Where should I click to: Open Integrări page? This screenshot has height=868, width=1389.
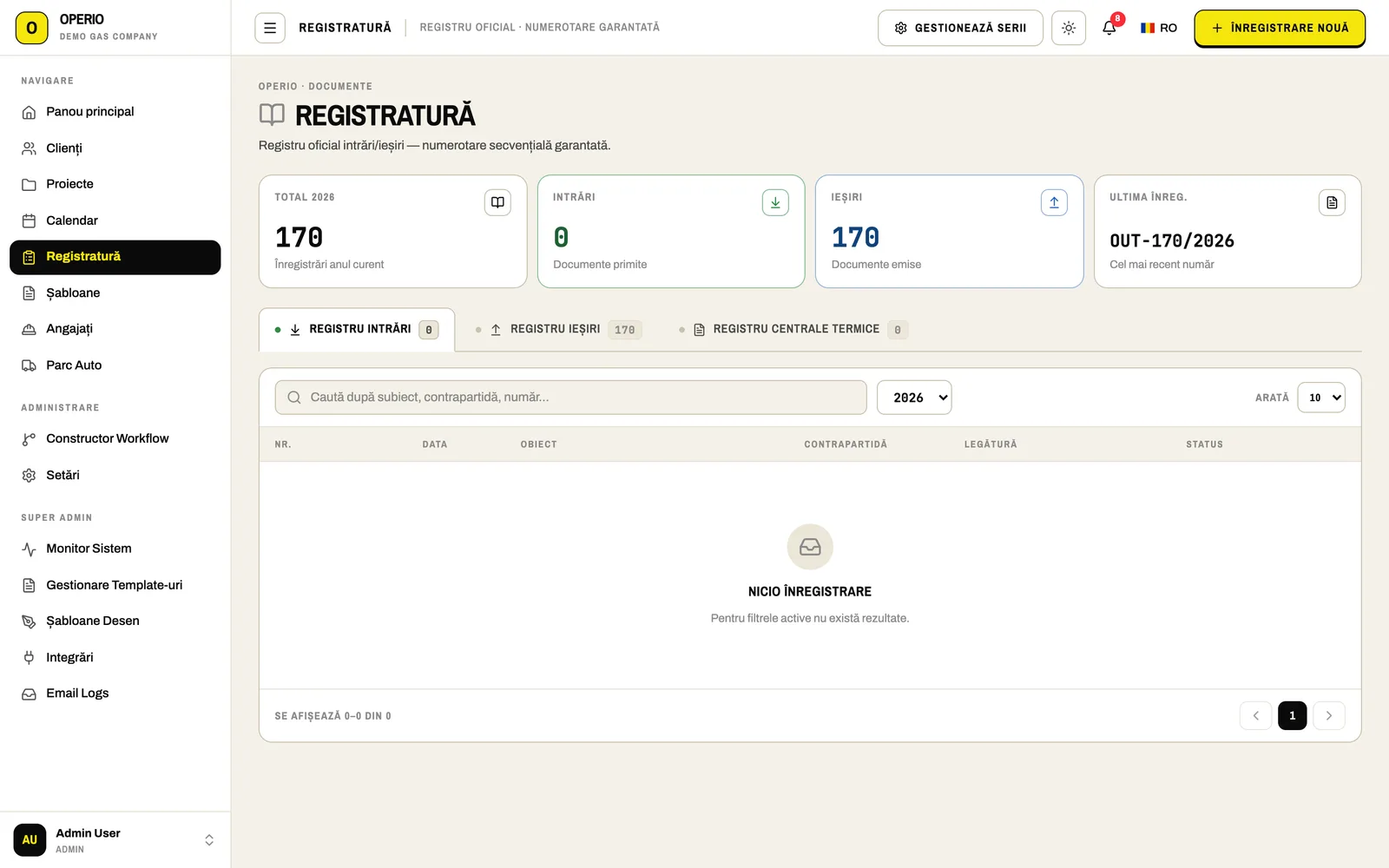pyautogui.click(x=115, y=658)
